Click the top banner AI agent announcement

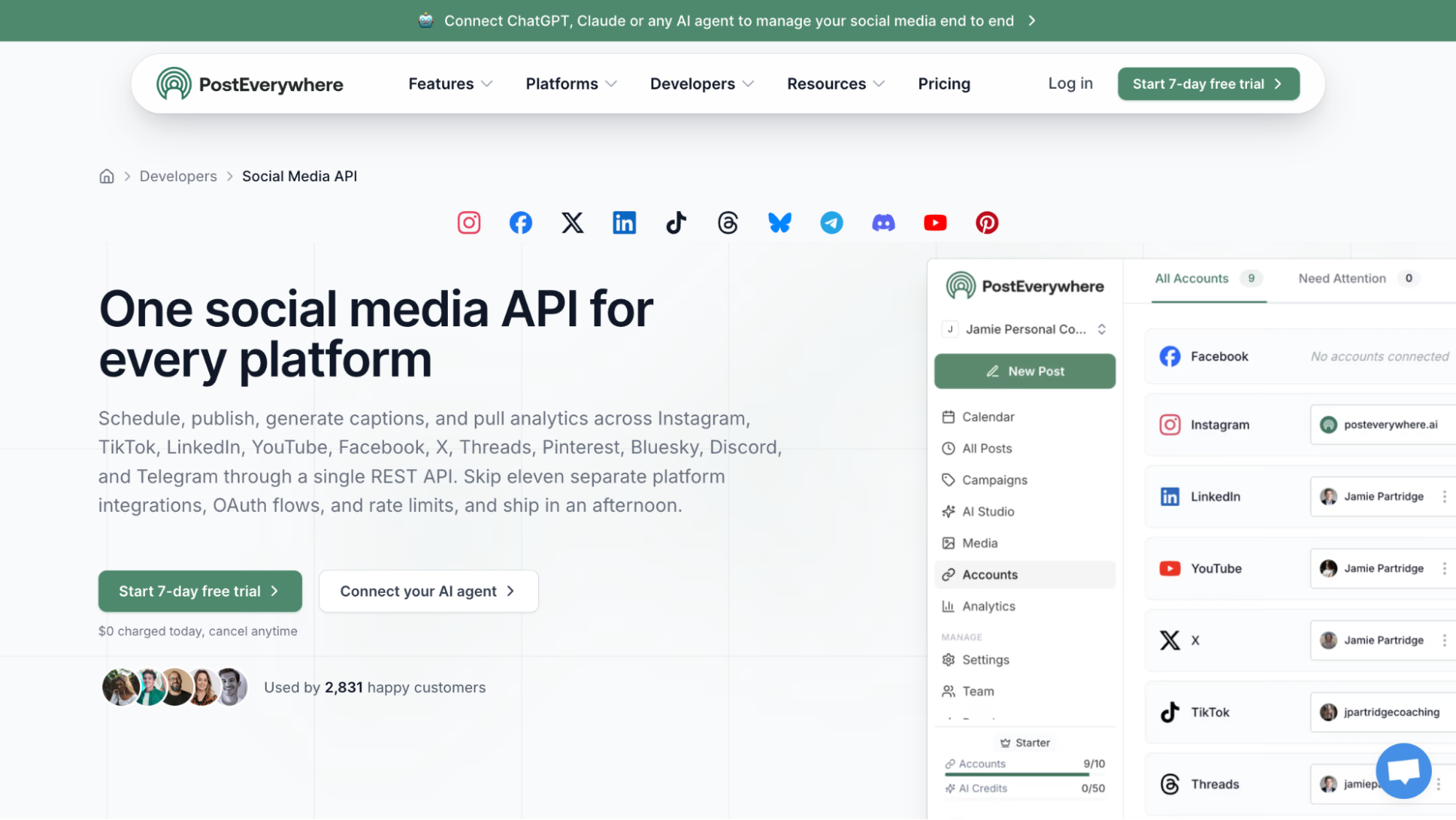click(x=728, y=20)
